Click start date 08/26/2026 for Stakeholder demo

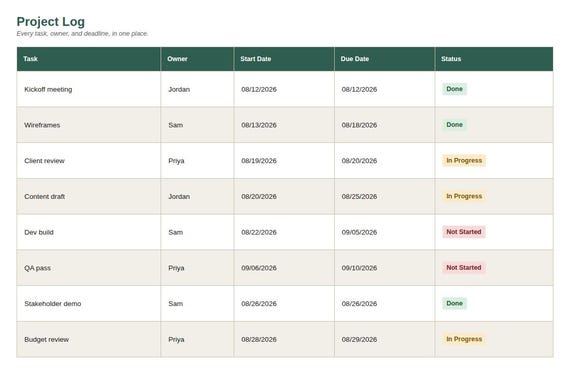(259, 303)
